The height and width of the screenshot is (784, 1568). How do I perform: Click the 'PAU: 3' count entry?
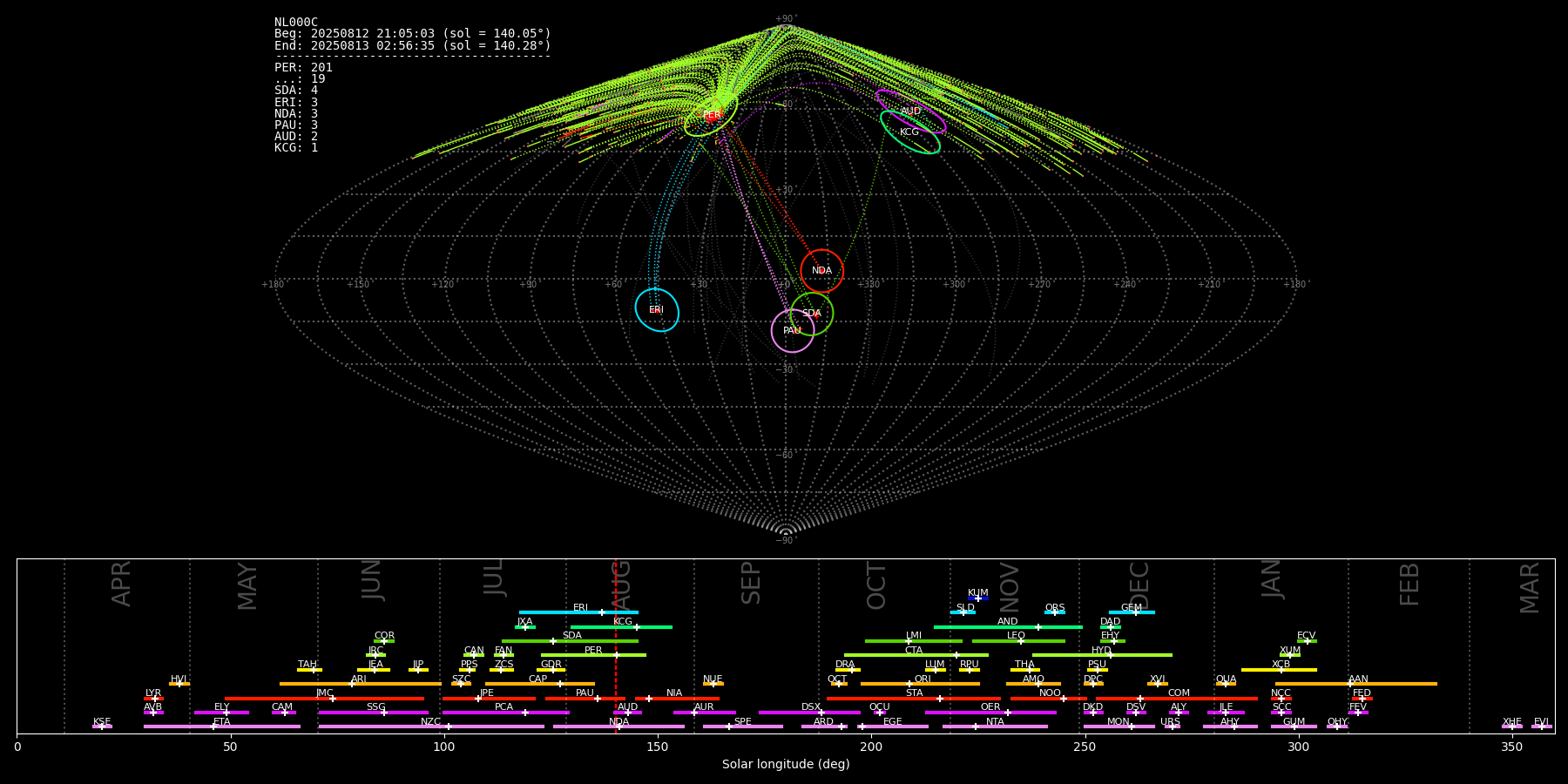pos(296,125)
